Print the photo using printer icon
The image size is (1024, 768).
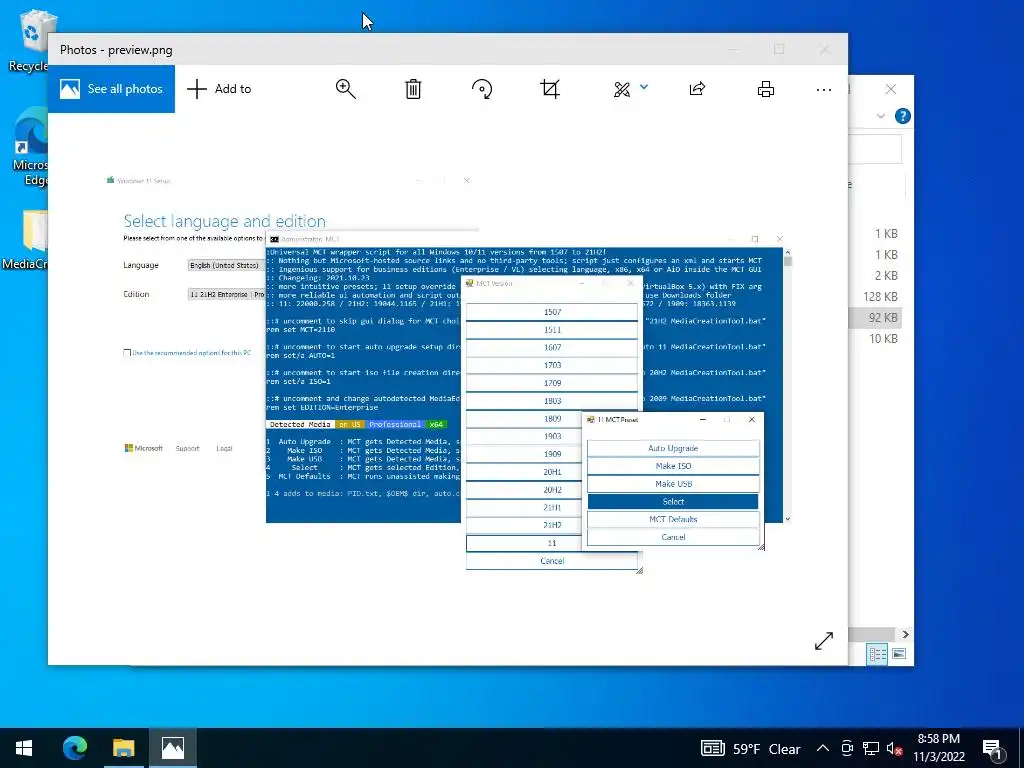[766, 89]
